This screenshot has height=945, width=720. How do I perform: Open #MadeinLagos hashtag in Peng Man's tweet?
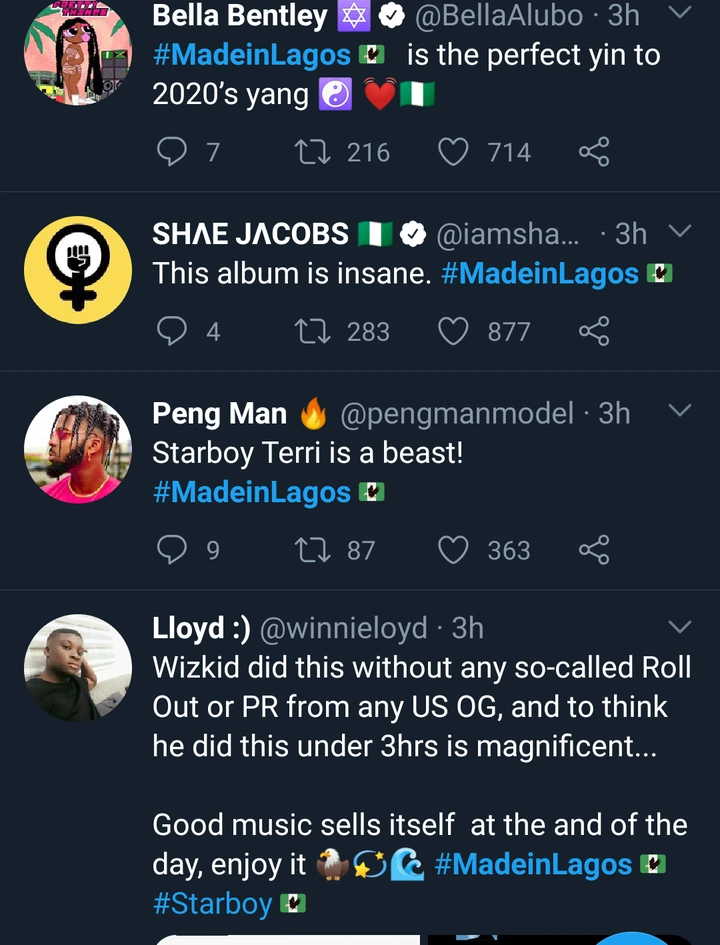tap(252, 492)
